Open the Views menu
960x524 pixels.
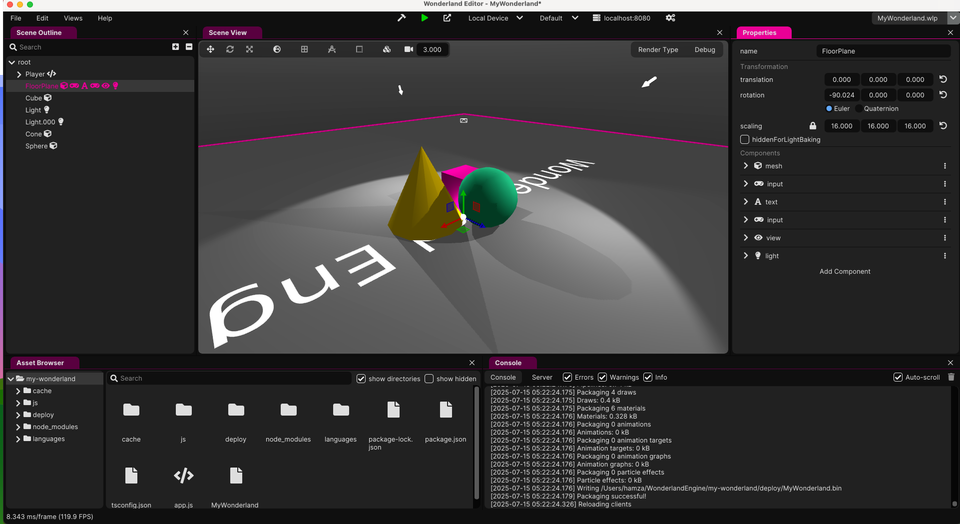(x=73, y=18)
